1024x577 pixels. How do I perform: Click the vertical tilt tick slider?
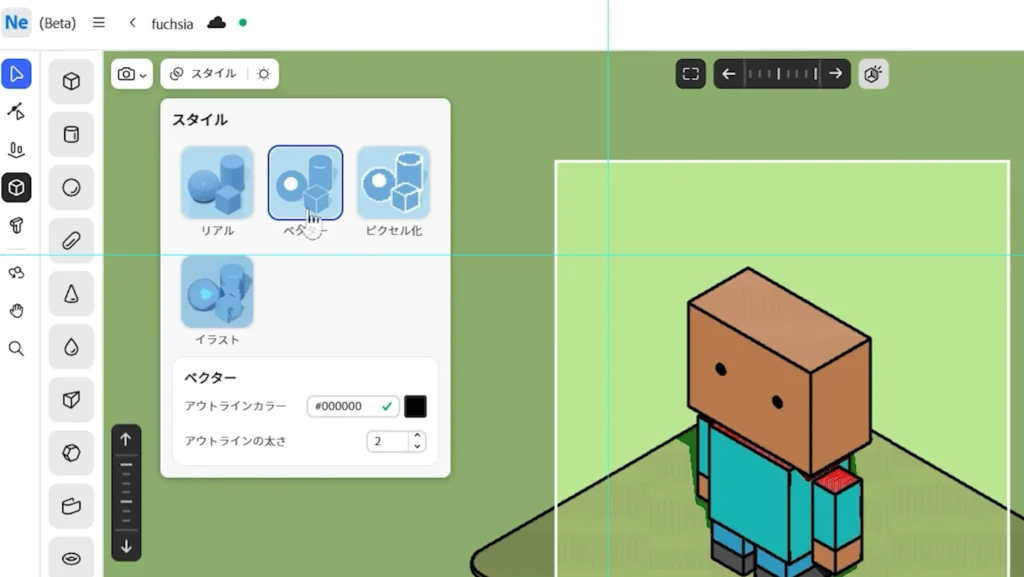[126, 493]
